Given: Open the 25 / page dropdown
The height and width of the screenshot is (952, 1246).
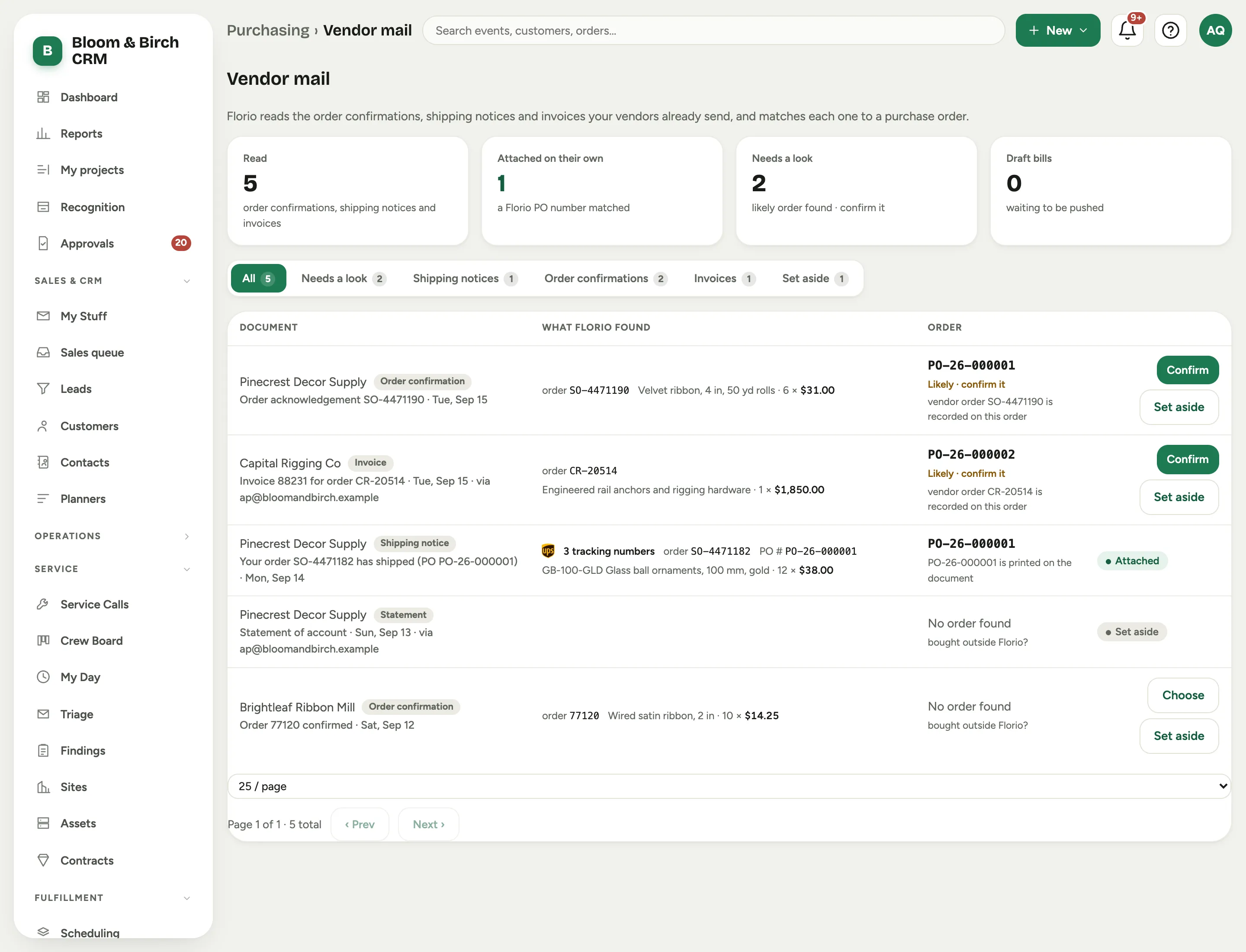Looking at the screenshot, I should coord(729,786).
